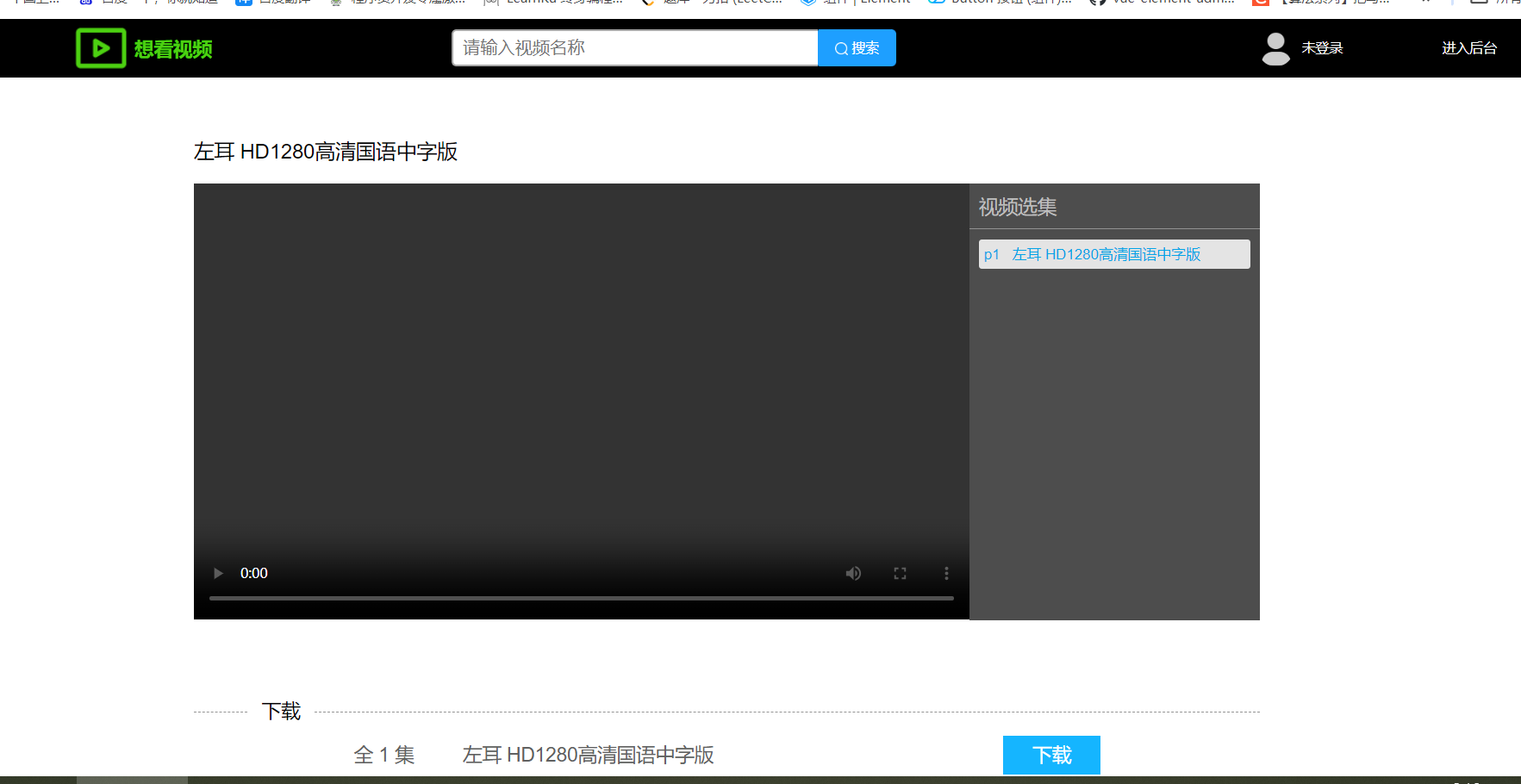Click the video title 左耳 HD1280高清国语中字版
Image resolution: width=1521 pixels, height=784 pixels.
(326, 152)
